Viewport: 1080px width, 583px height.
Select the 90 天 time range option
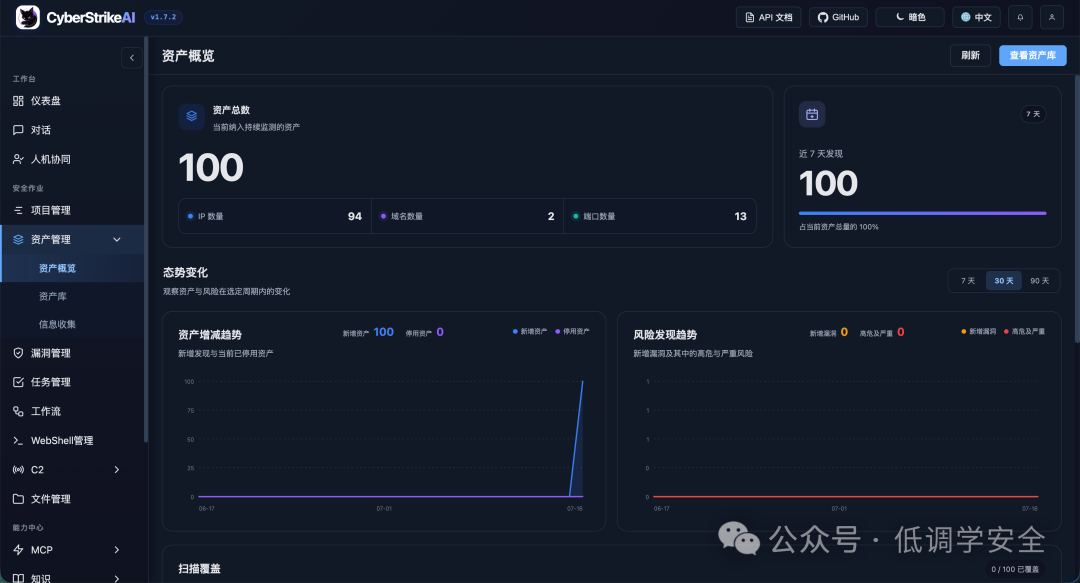coord(1039,281)
